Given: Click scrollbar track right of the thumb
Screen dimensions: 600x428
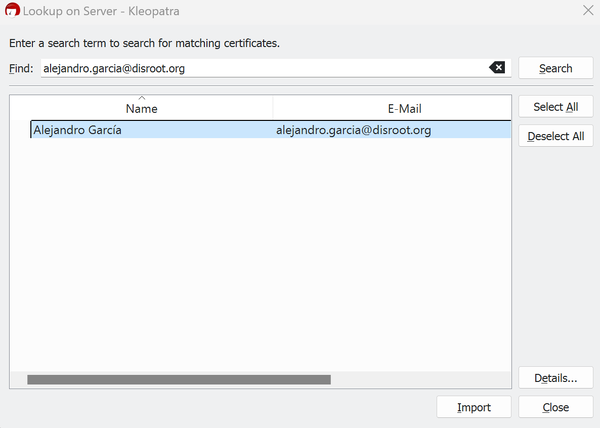Looking at the screenshot, I should (420, 380).
